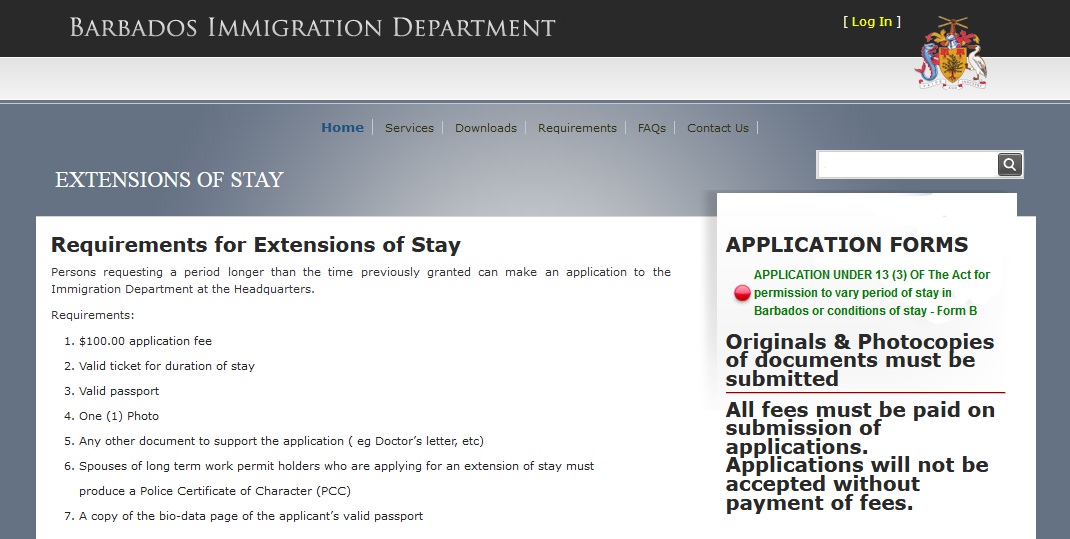Focus the search text field
The height and width of the screenshot is (539, 1070).
(907, 165)
